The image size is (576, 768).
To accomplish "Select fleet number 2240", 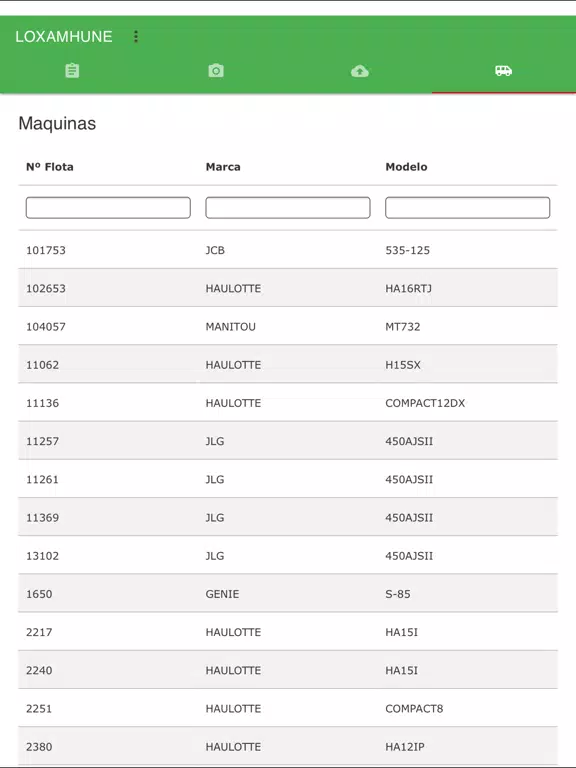I will [x=39, y=671].
